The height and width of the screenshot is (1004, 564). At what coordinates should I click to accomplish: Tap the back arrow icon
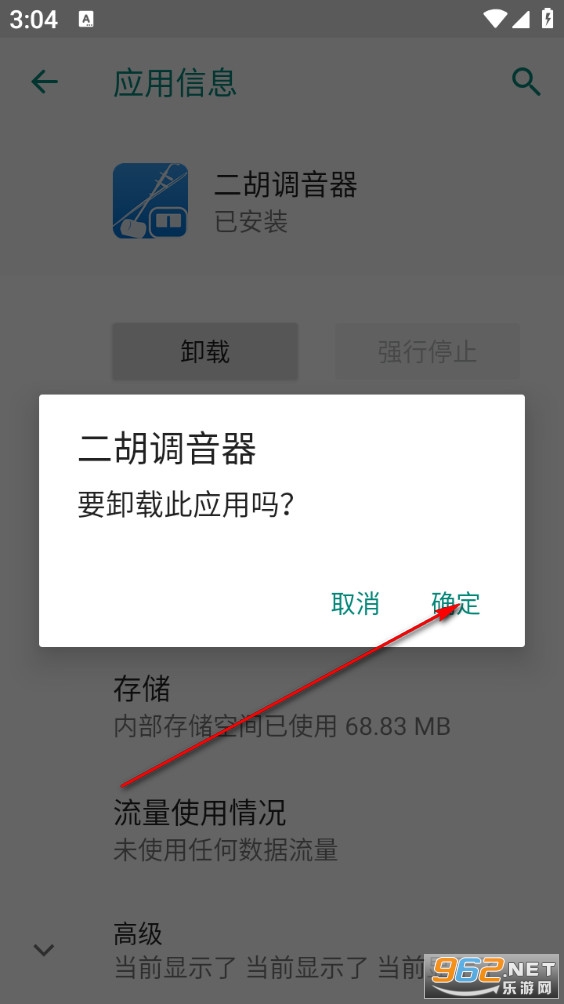(44, 82)
